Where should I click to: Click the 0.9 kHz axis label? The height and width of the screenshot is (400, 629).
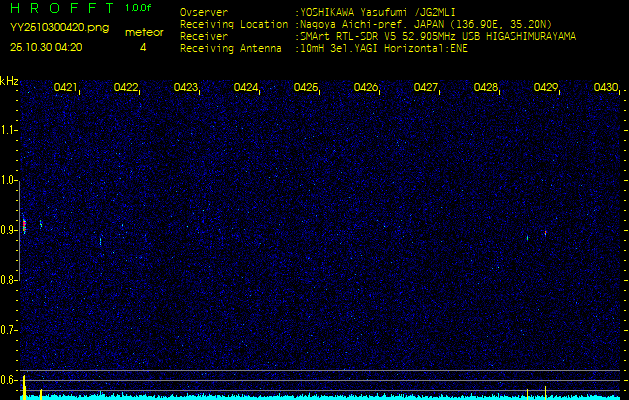point(8,230)
